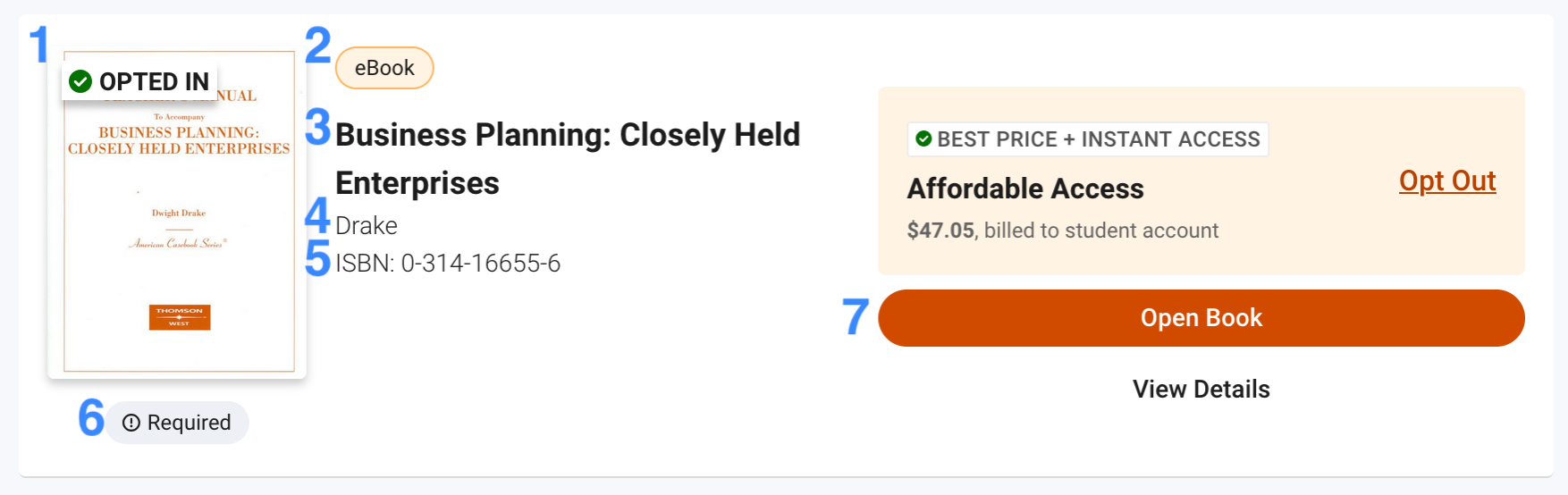Click the OPTED IN status text
Screen dimensions: 1568x495
154,82
